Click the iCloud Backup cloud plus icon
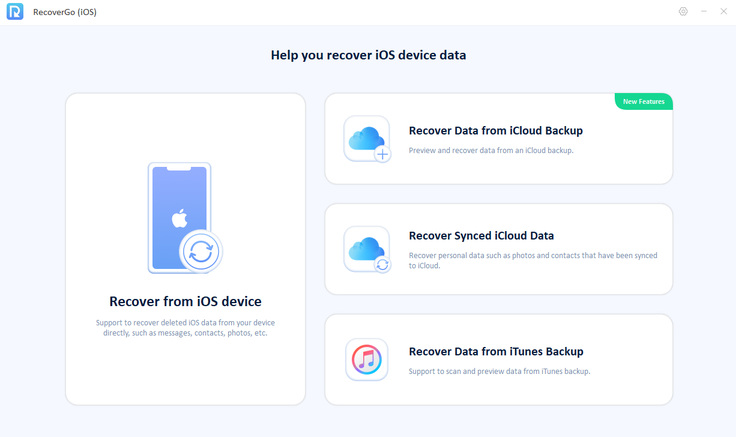The height and width of the screenshot is (437, 736). click(367, 139)
